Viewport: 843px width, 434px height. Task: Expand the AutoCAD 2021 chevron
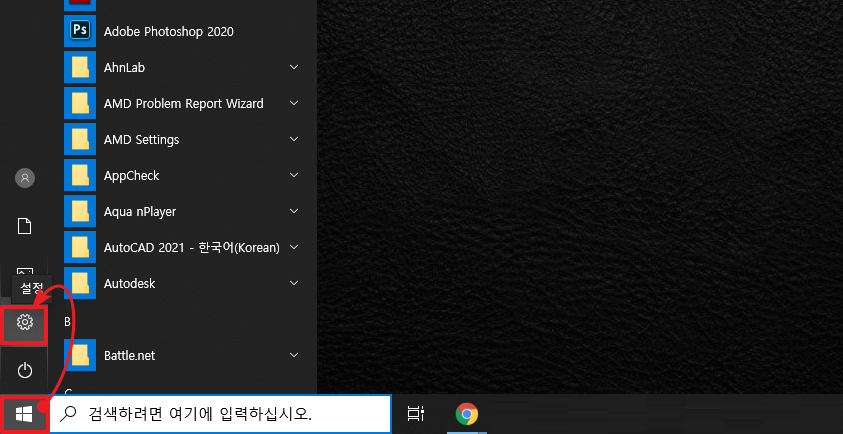[x=294, y=247]
